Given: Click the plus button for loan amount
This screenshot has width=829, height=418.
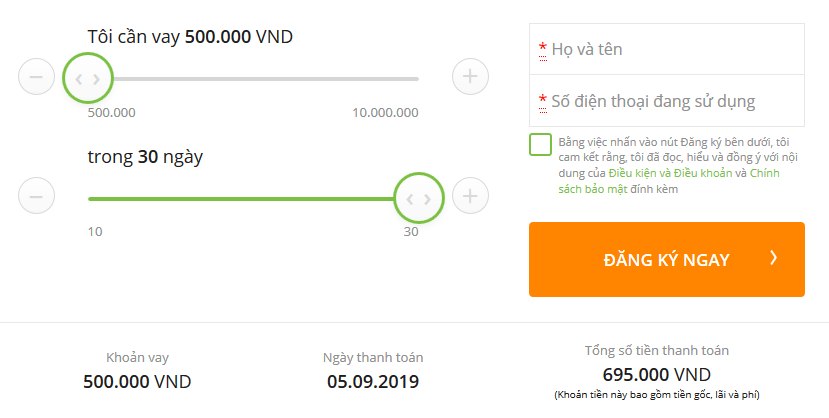Looking at the screenshot, I should tap(470, 77).
